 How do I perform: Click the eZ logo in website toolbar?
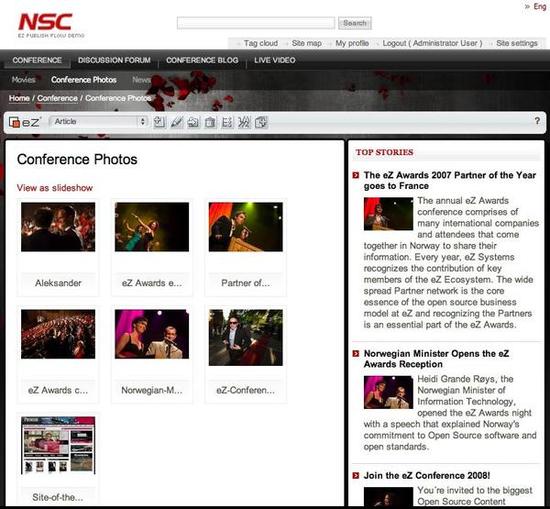point(24,122)
